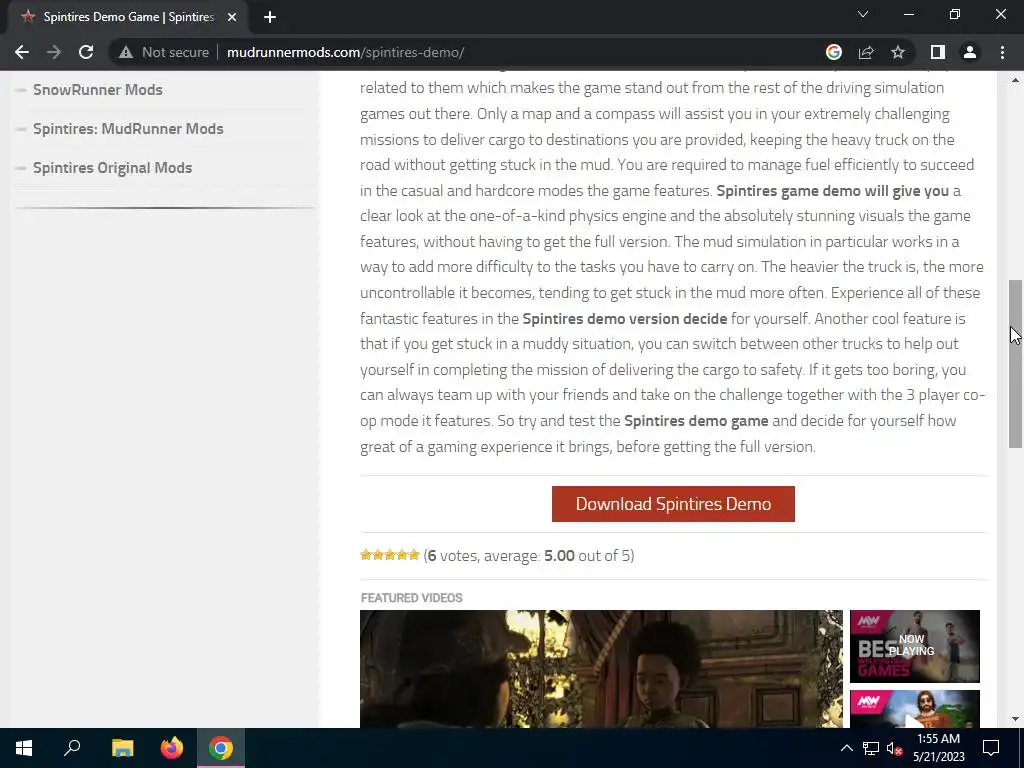Screen dimensions: 1024x768
Task: Open a new tab with plus button
Action: point(270,17)
